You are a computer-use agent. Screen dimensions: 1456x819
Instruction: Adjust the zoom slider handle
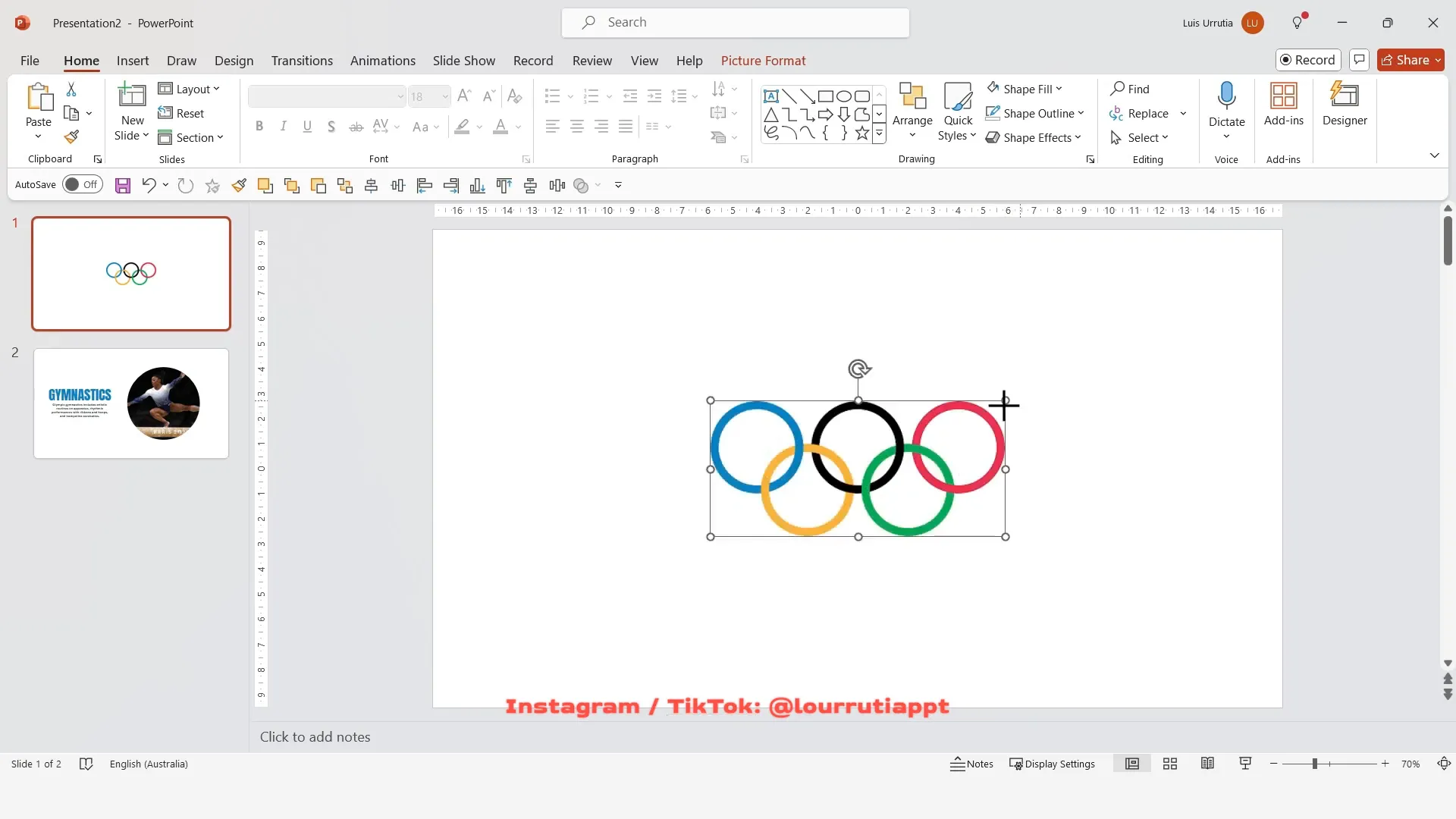coord(1315,764)
